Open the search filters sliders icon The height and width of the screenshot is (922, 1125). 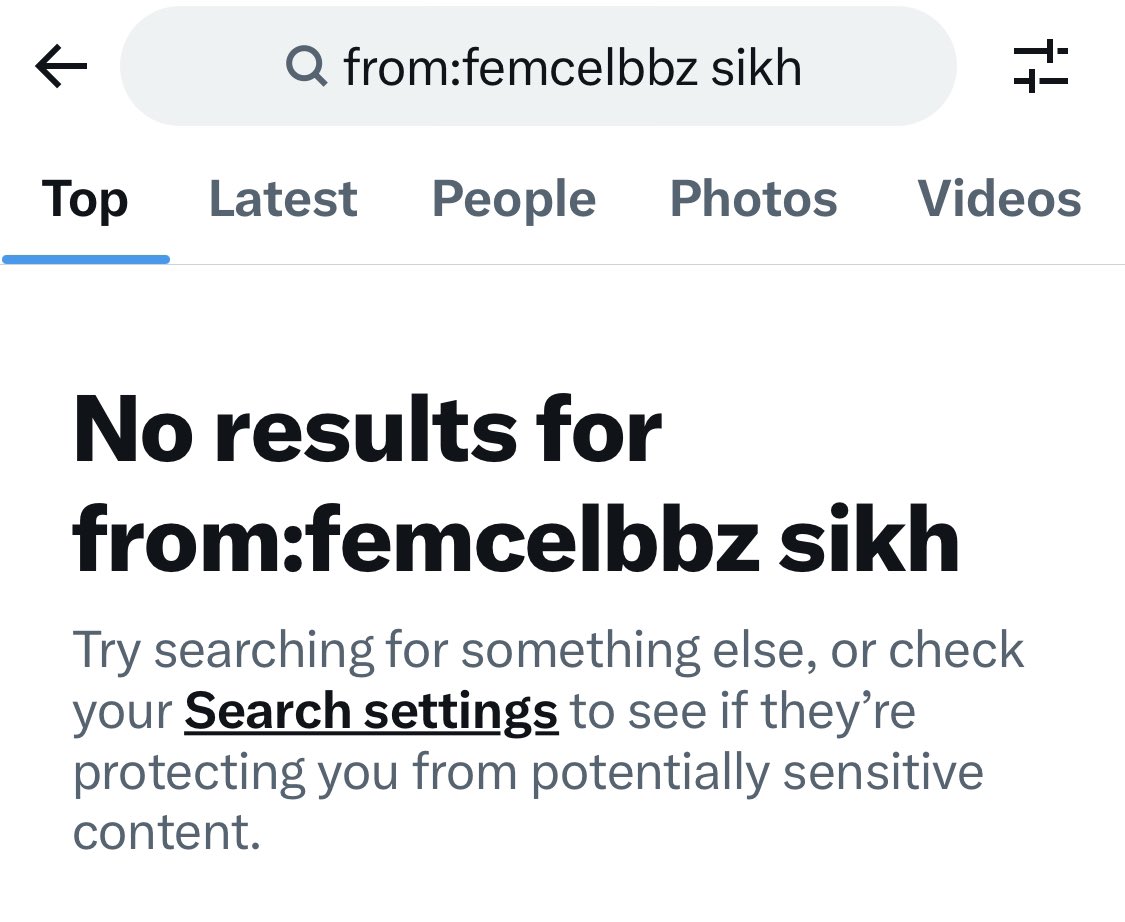tap(1040, 67)
